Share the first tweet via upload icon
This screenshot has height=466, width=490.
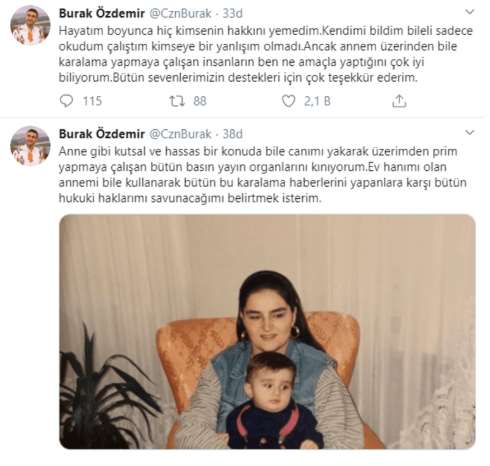point(399,101)
